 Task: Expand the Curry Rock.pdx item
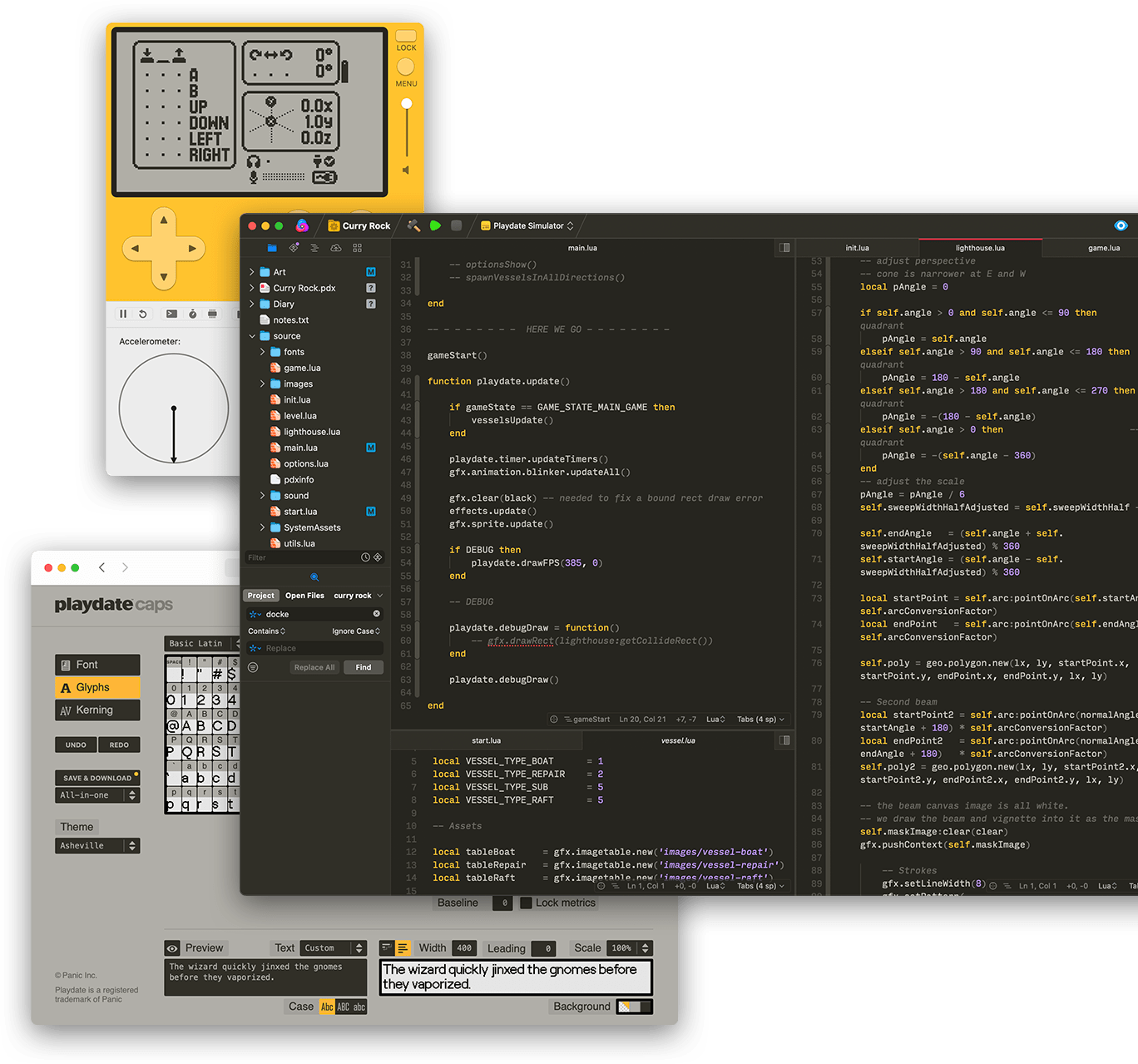[x=252, y=288]
